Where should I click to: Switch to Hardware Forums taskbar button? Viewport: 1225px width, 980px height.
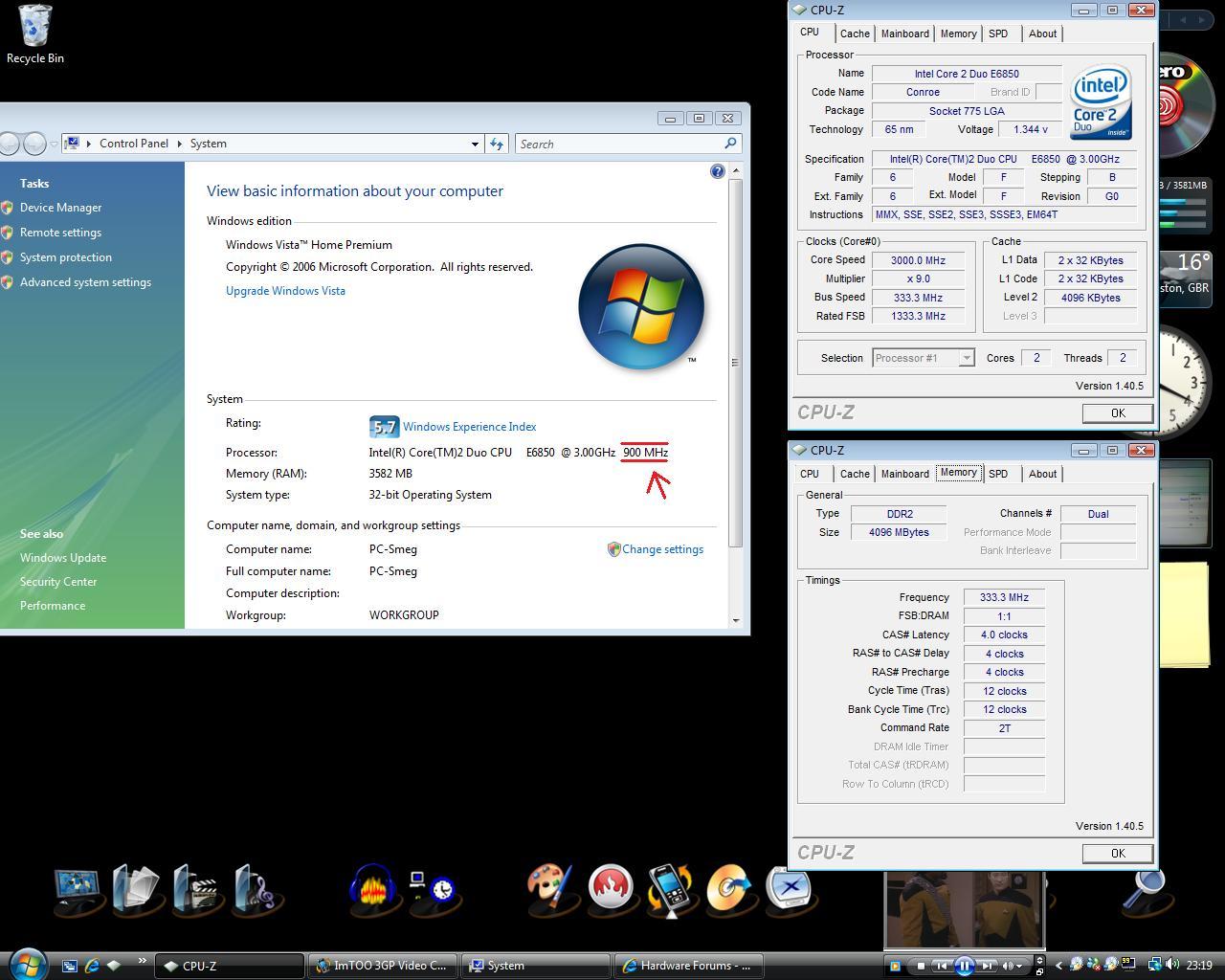689,966
